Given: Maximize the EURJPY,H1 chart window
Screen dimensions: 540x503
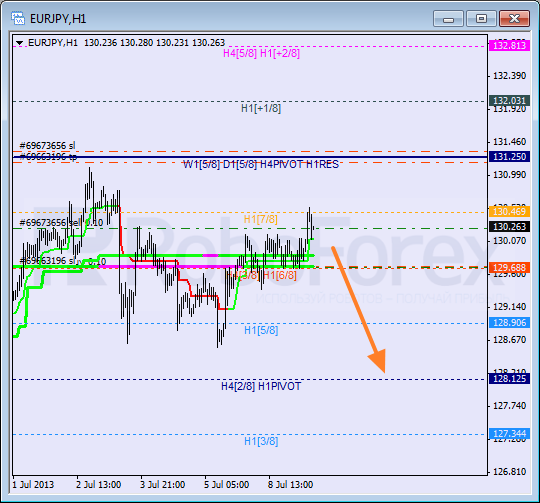Looking at the screenshot, I should pos(481,19).
